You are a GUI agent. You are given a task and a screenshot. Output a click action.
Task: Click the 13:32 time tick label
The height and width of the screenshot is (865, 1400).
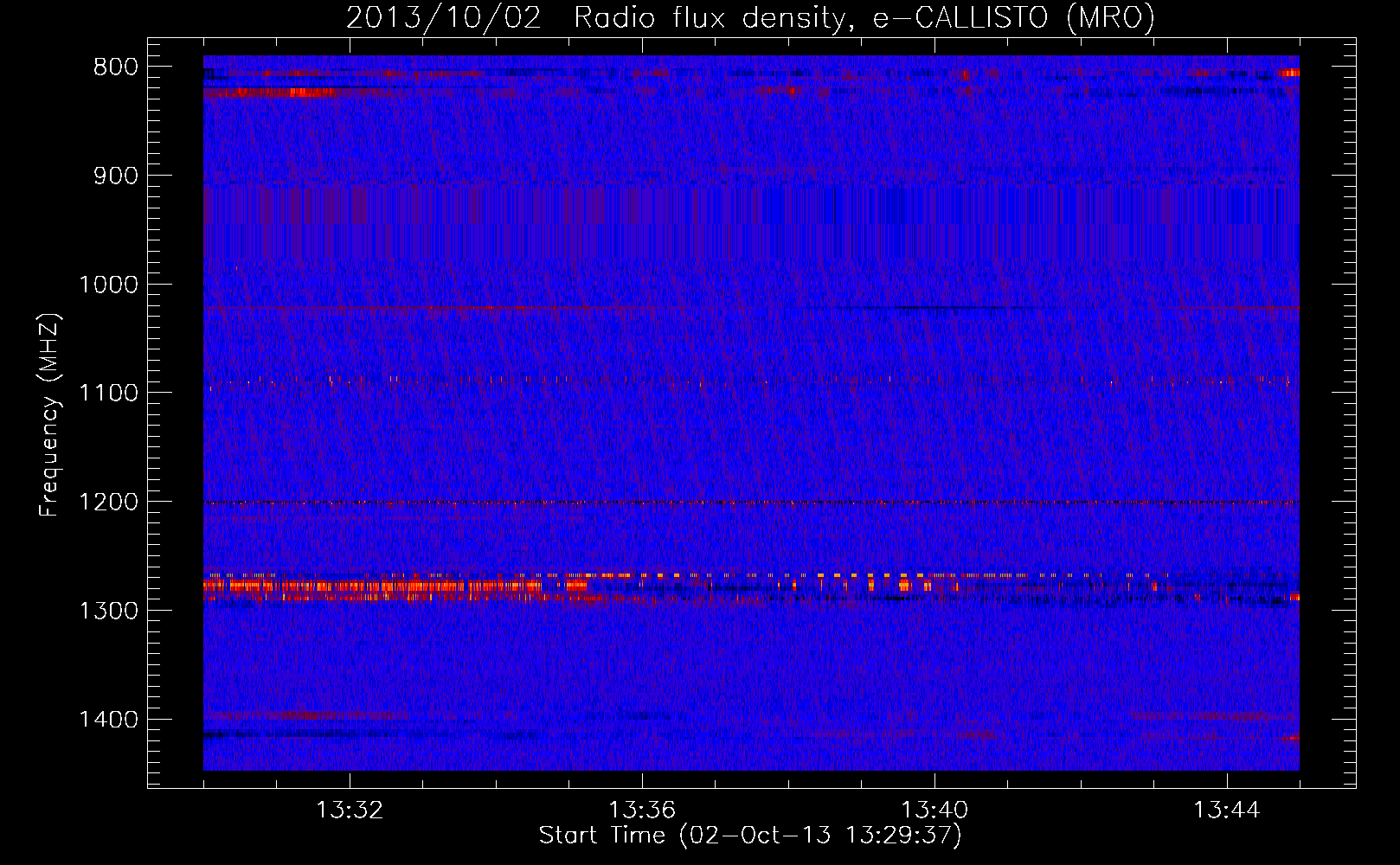[350, 811]
